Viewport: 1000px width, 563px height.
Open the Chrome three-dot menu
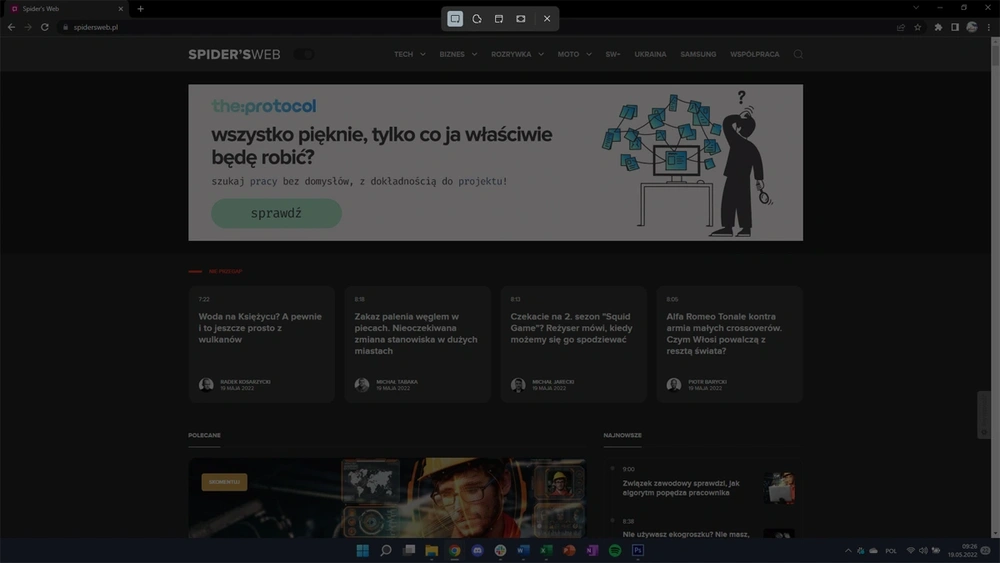tap(989, 27)
